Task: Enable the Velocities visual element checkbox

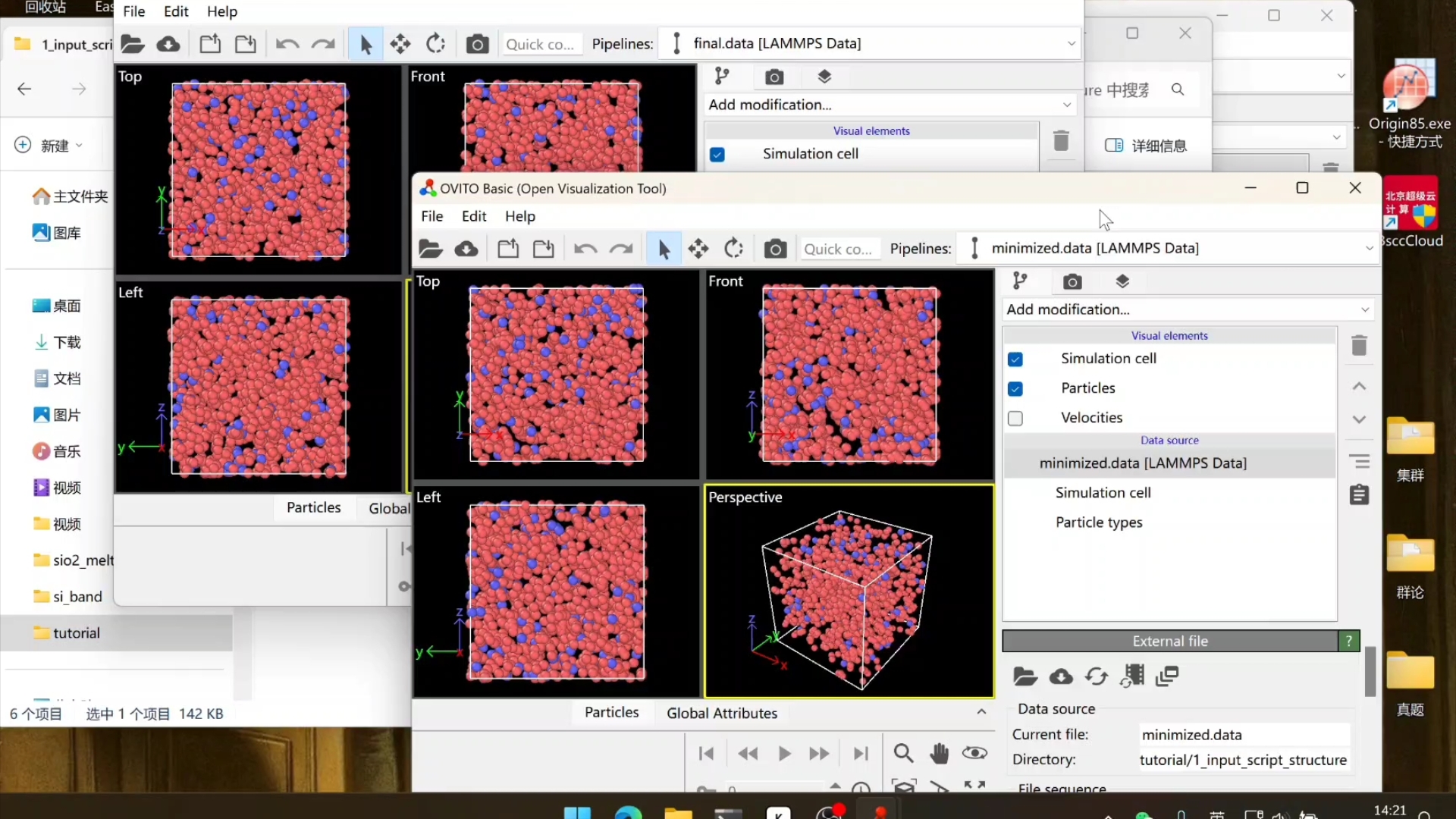Action: (1015, 418)
